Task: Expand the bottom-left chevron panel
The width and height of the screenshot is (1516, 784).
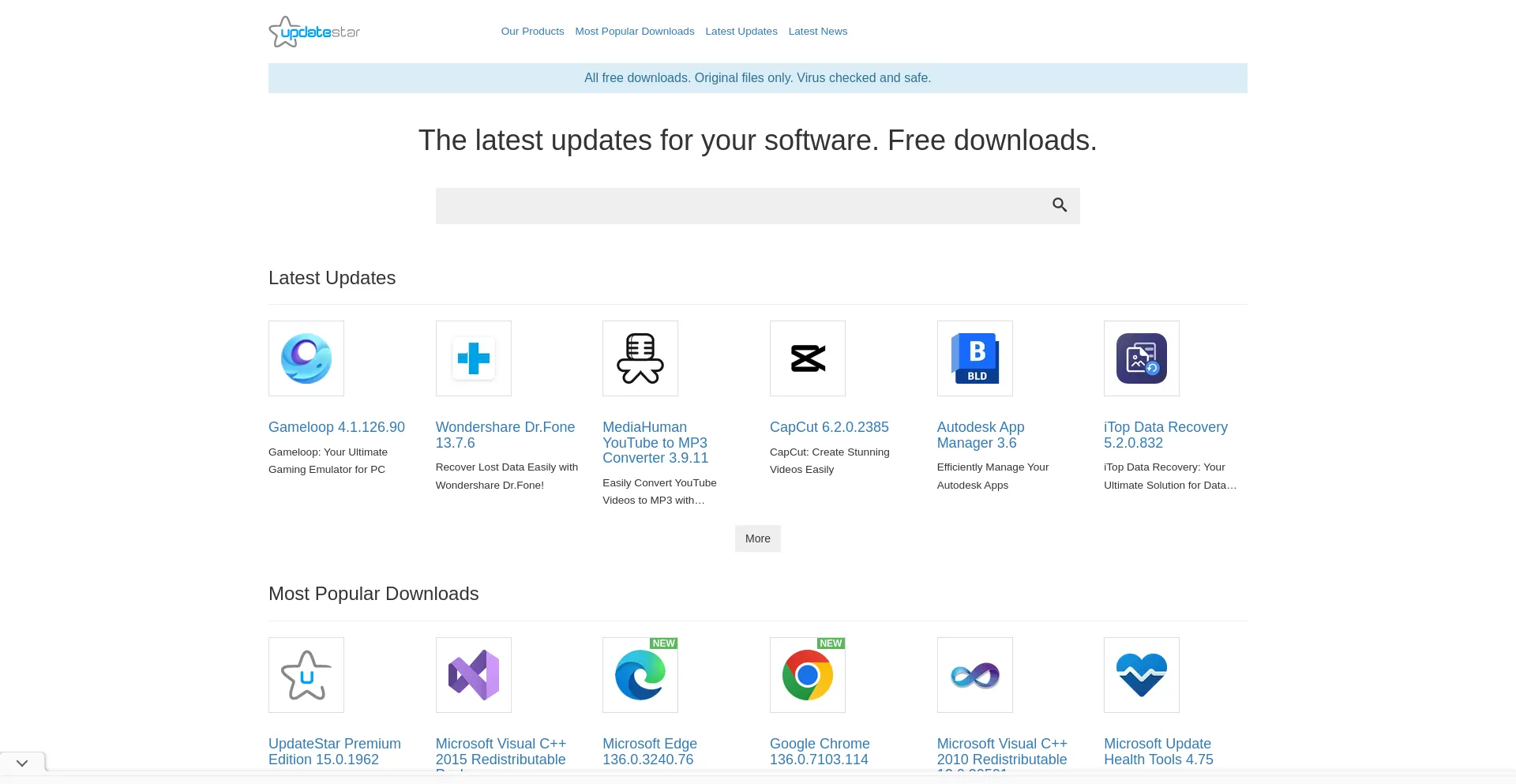Action: (x=22, y=763)
